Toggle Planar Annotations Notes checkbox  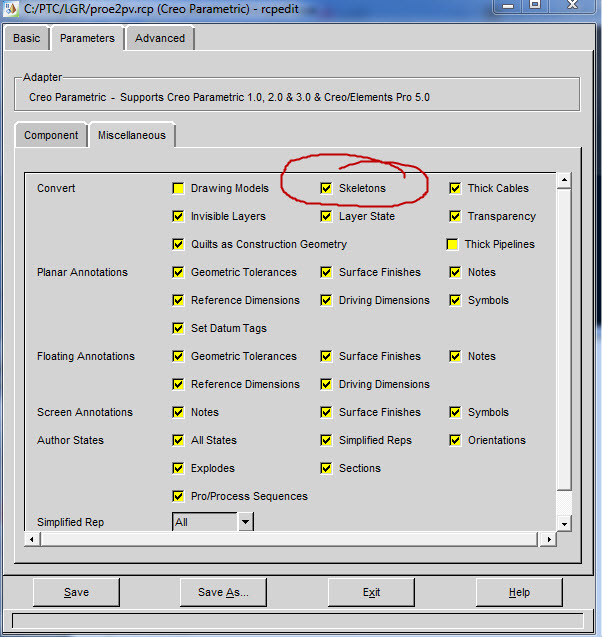(x=455, y=272)
